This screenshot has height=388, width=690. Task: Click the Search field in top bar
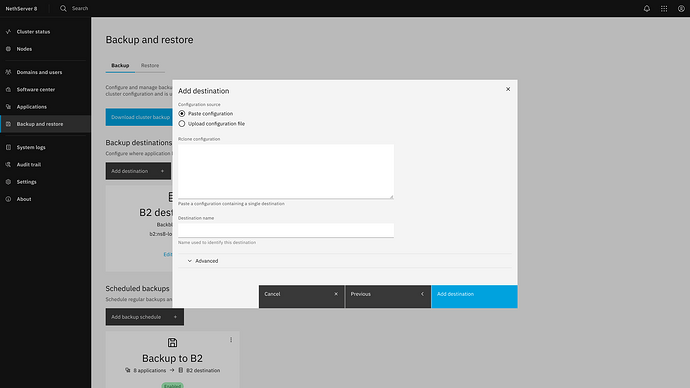(x=80, y=8)
